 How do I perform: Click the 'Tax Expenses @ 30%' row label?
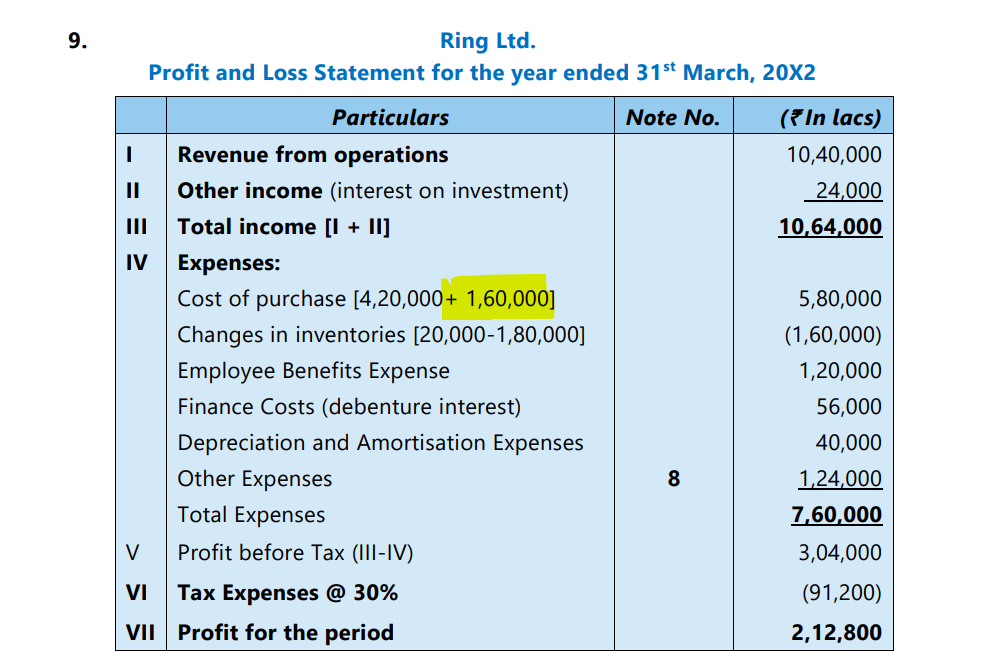point(287,593)
